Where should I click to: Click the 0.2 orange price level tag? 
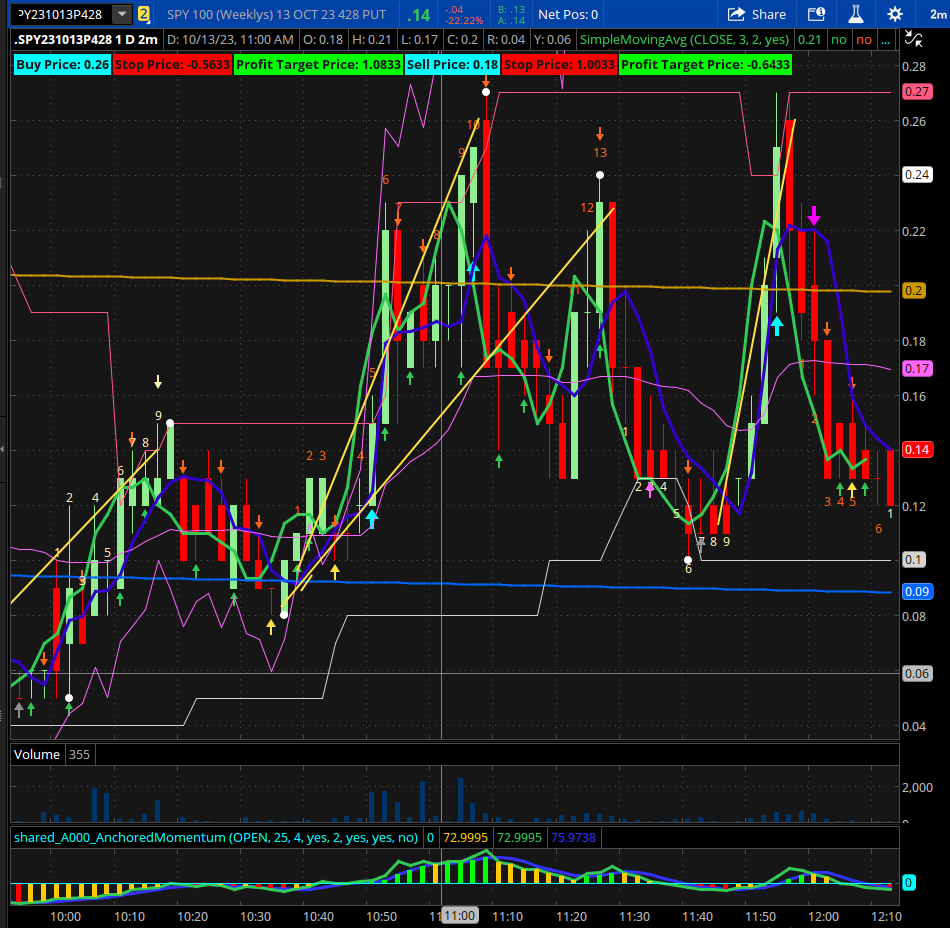tap(913, 291)
